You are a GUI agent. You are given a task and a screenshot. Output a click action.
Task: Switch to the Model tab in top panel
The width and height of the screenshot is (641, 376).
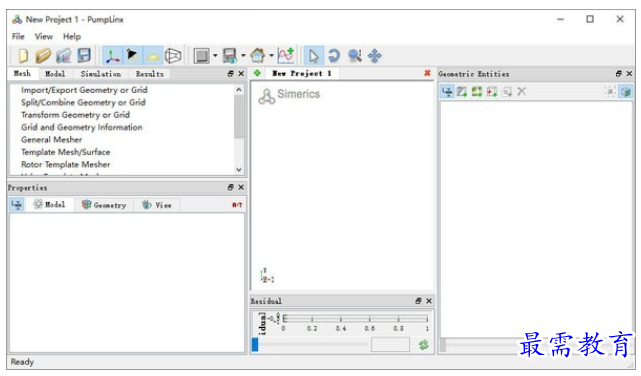coord(55,74)
